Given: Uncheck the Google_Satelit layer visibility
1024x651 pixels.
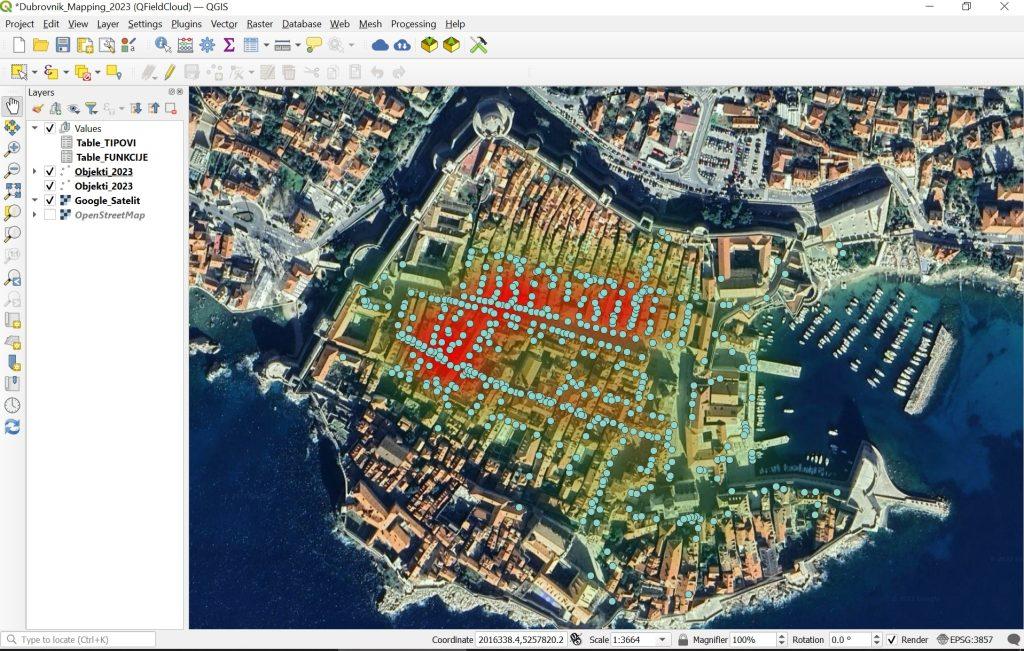Looking at the screenshot, I should [x=50, y=201].
